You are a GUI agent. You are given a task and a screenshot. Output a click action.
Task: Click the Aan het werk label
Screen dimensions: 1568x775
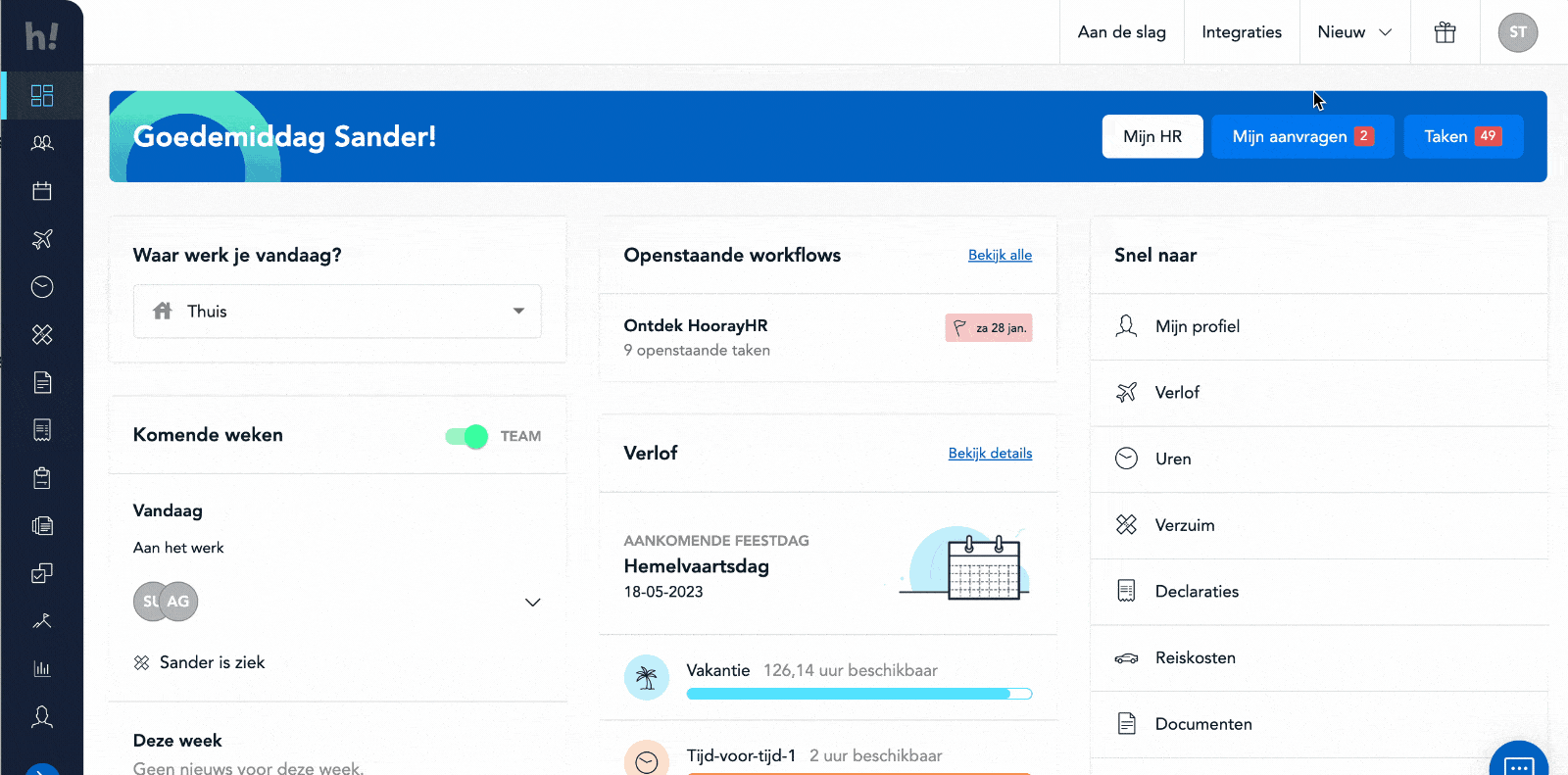178,548
